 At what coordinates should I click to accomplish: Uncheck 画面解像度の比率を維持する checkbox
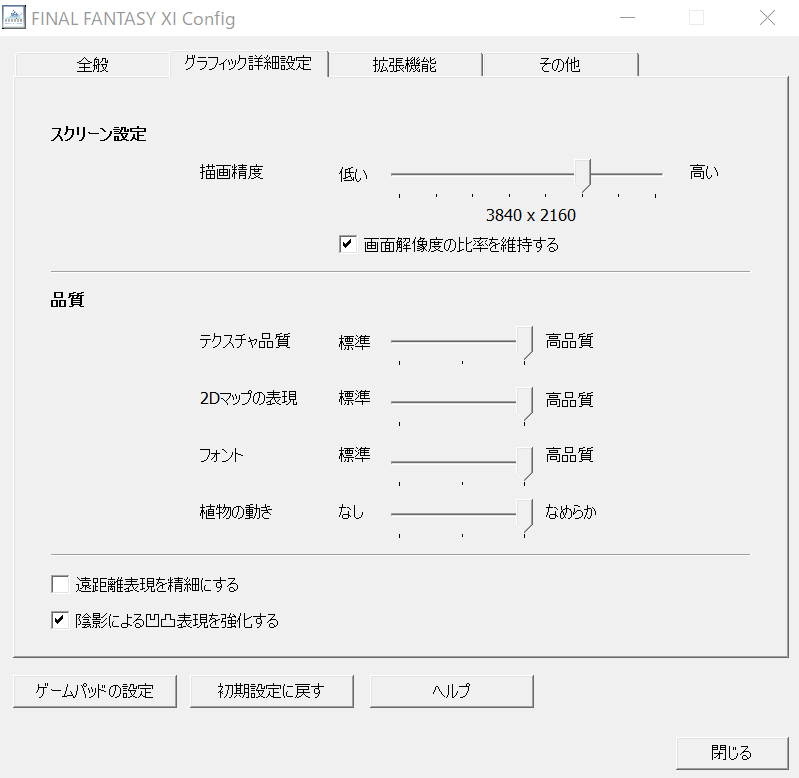click(x=348, y=244)
